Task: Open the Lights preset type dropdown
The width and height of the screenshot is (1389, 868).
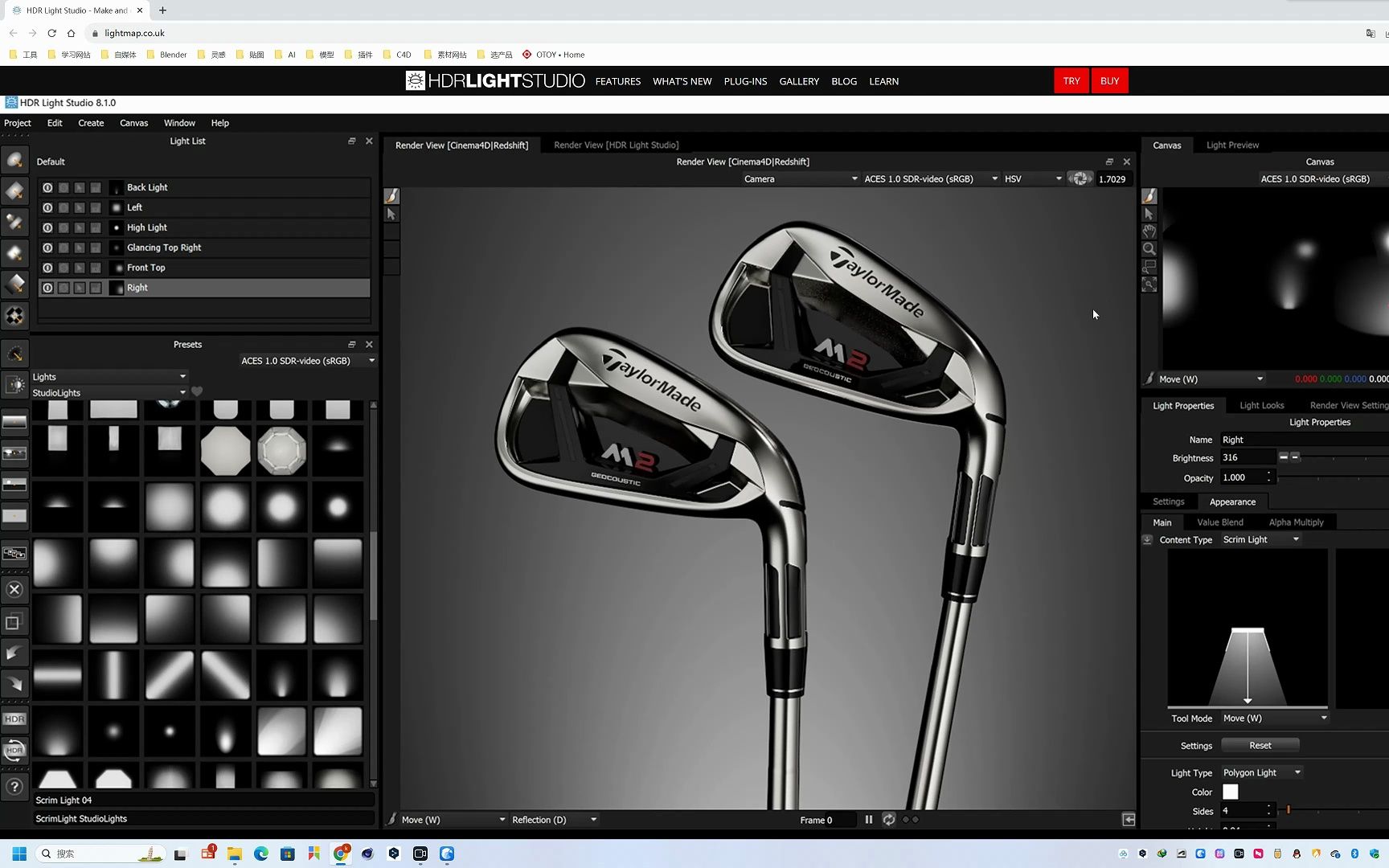Action: click(x=109, y=376)
